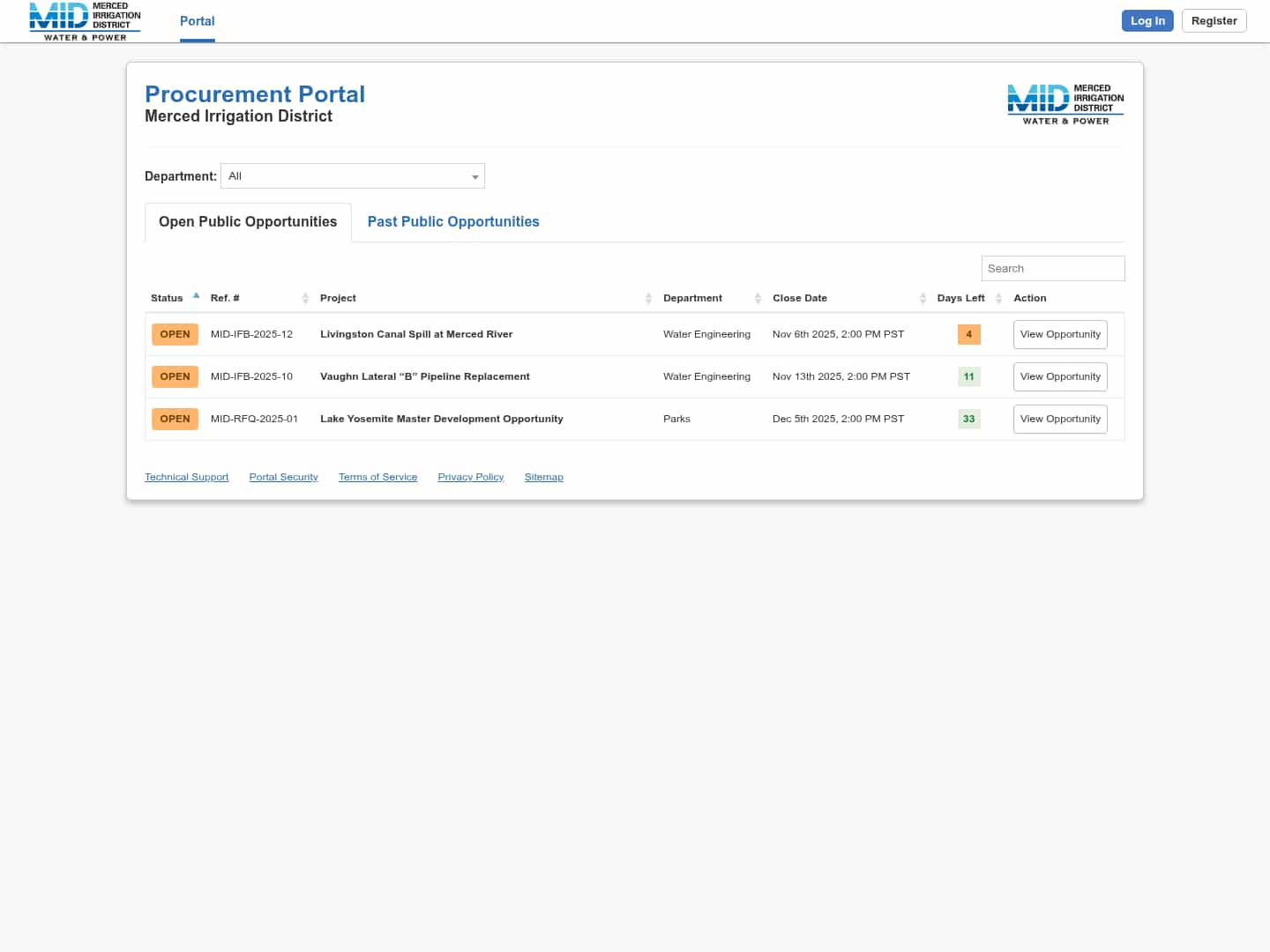Image resolution: width=1270 pixels, height=952 pixels.
Task: Open the Terms of Service link
Action: [x=377, y=477]
